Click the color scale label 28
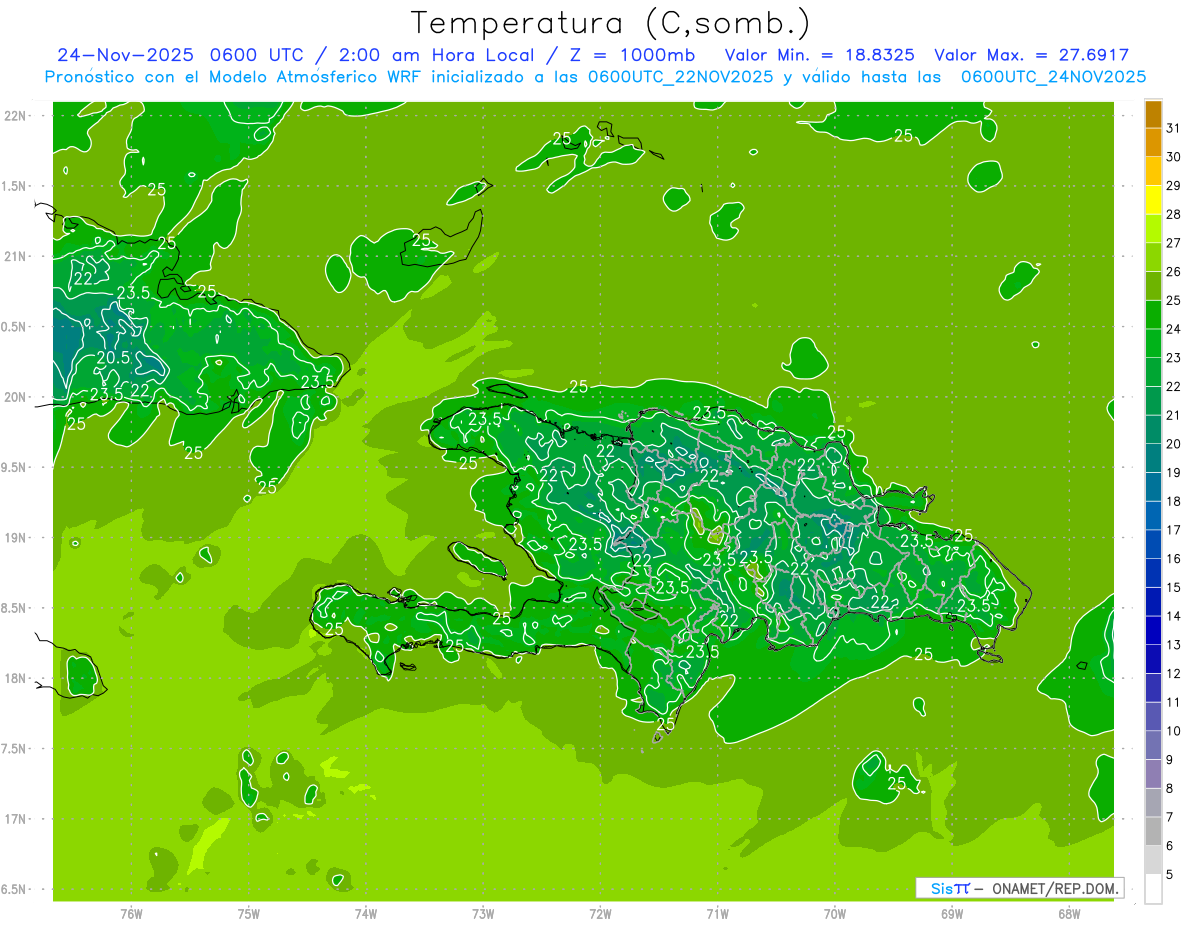This screenshot has width=1200, height=927. 1174,214
